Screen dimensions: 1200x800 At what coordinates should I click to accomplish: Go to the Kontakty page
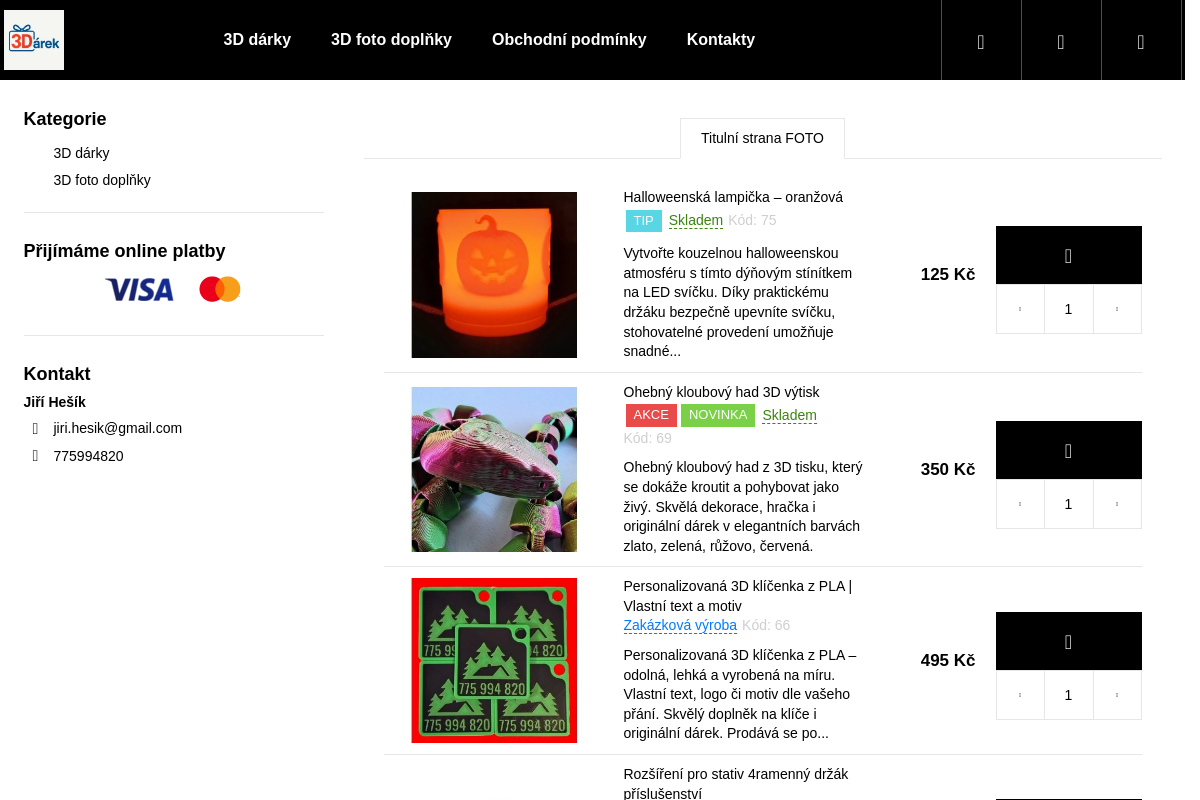720,40
